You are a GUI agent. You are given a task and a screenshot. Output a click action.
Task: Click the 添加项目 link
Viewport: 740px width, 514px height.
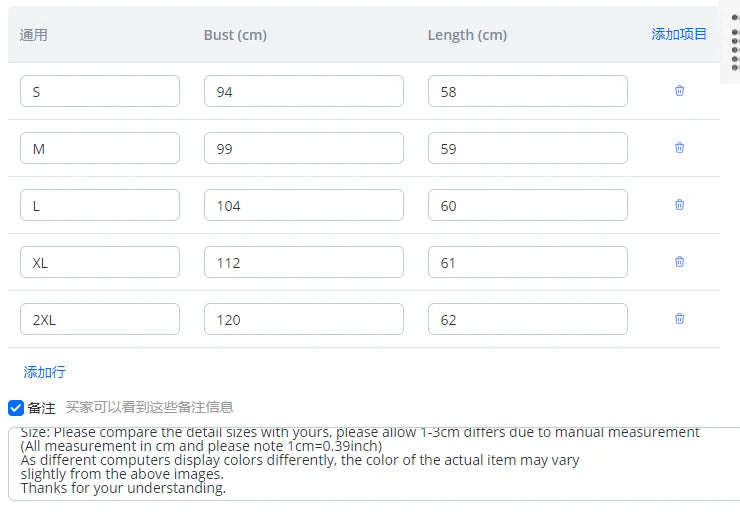point(679,34)
